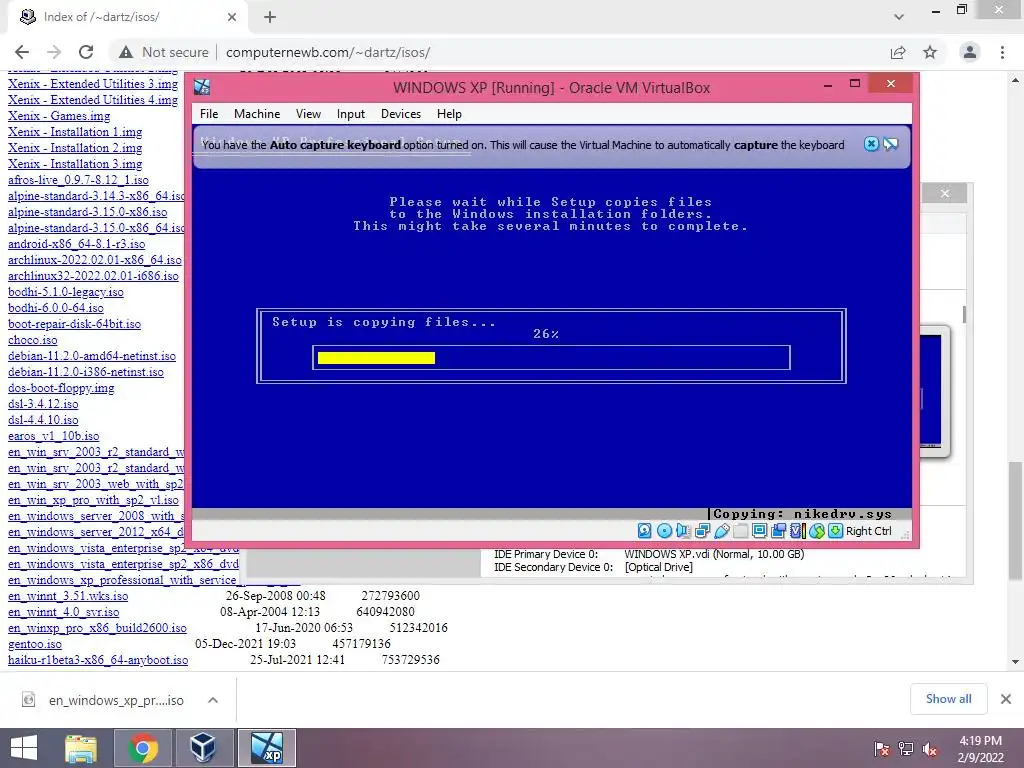The image size is (1024, 768).
Task: Click the audio speaker icon in VirtualBox status bar
Action: point(683,531)
